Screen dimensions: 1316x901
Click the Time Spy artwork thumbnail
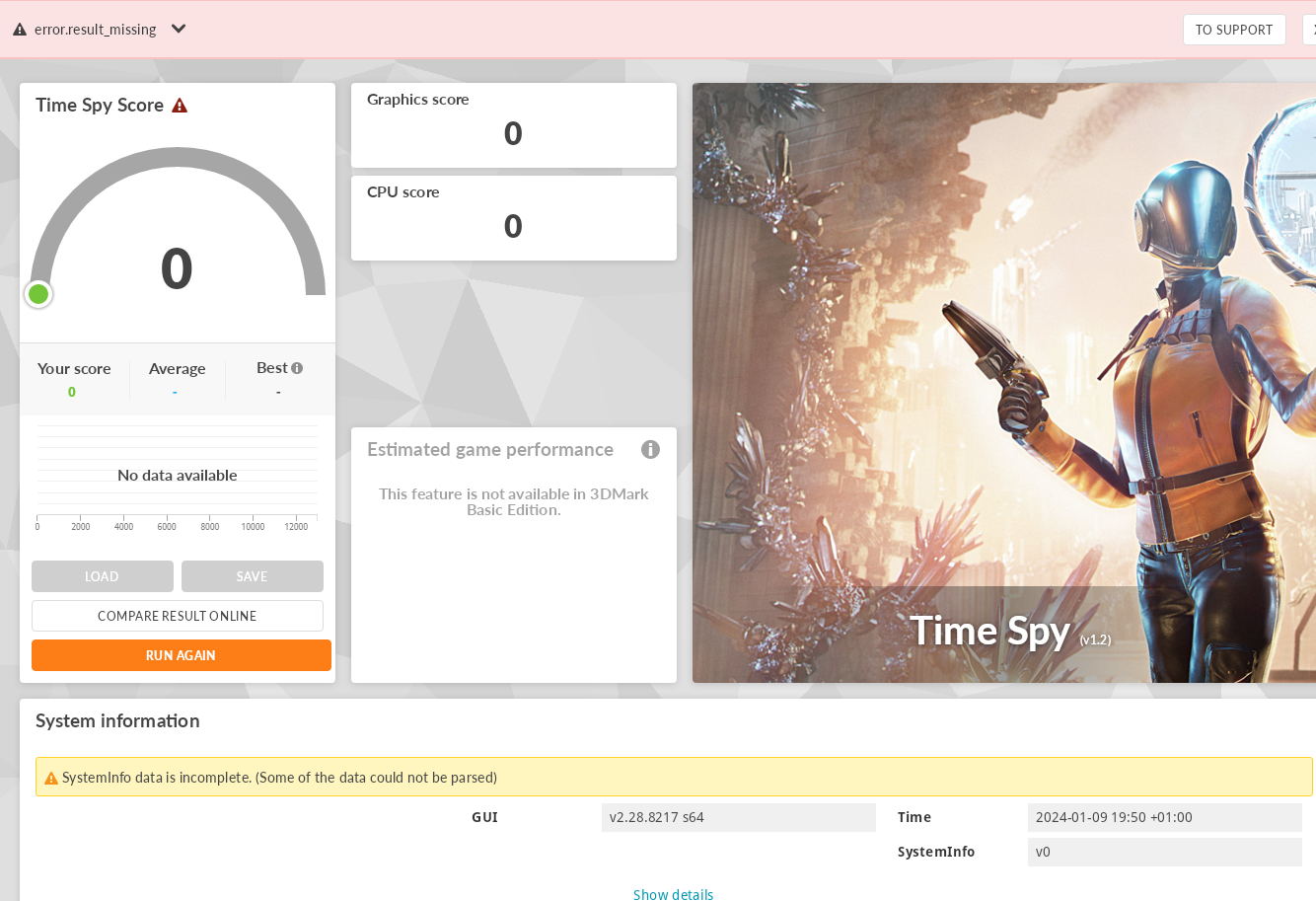pyautogui.click(x=1004, y=383)
